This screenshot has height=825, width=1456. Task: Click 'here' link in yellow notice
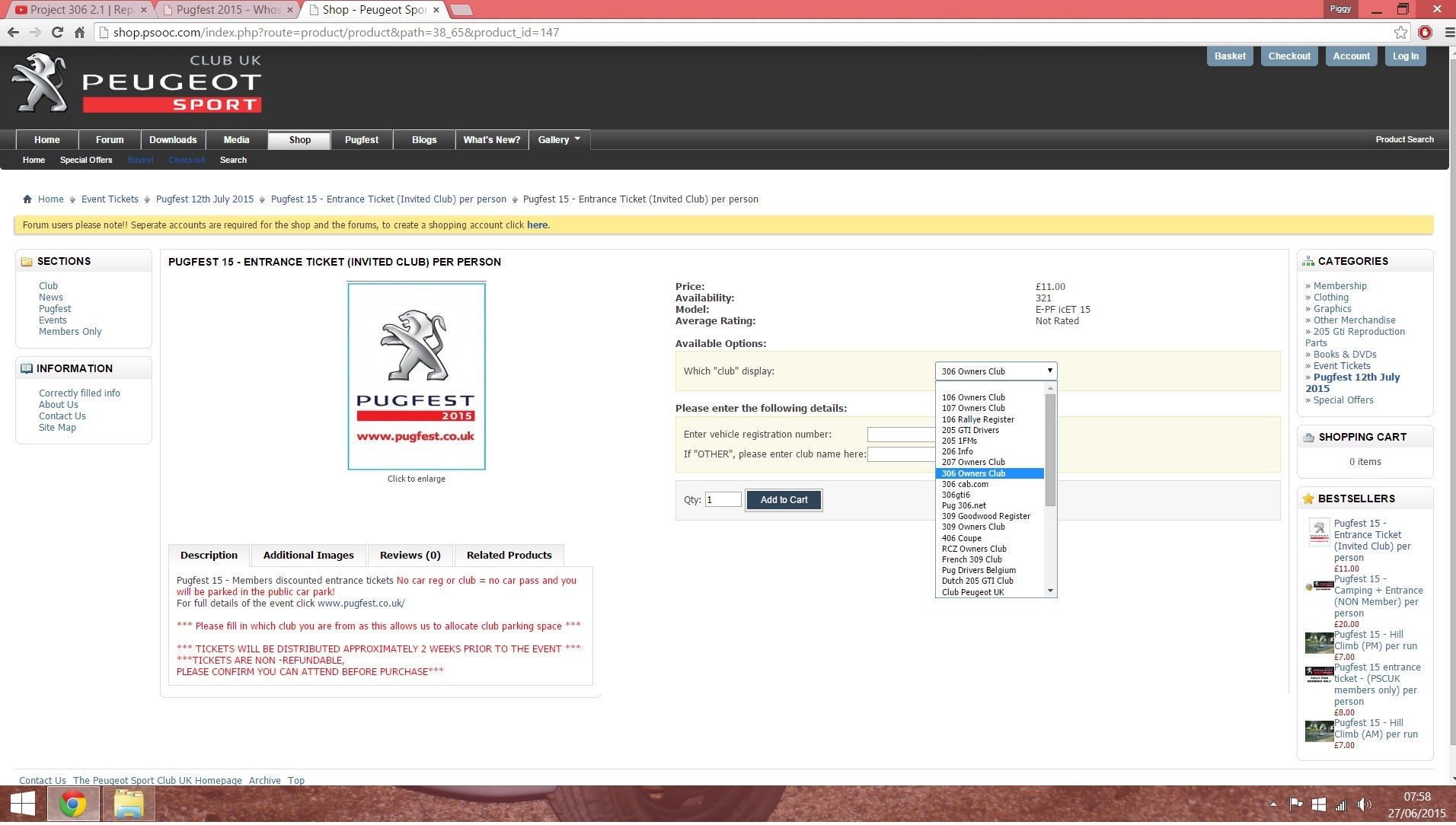point(537,225)
